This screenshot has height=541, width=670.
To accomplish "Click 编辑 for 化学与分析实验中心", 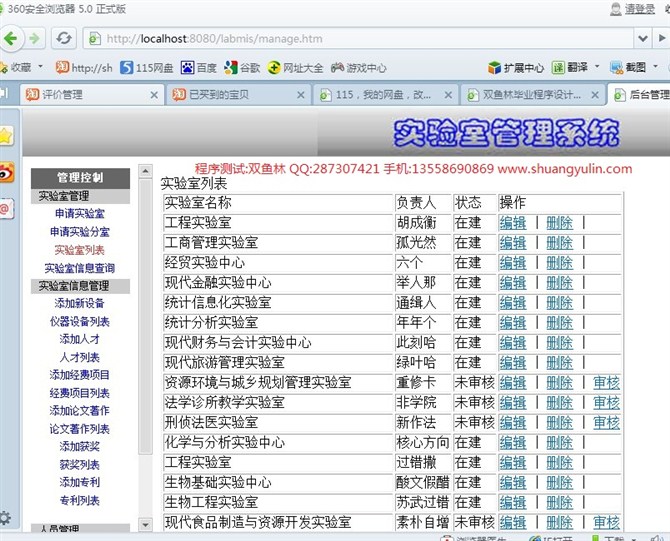I will point(513,443).
